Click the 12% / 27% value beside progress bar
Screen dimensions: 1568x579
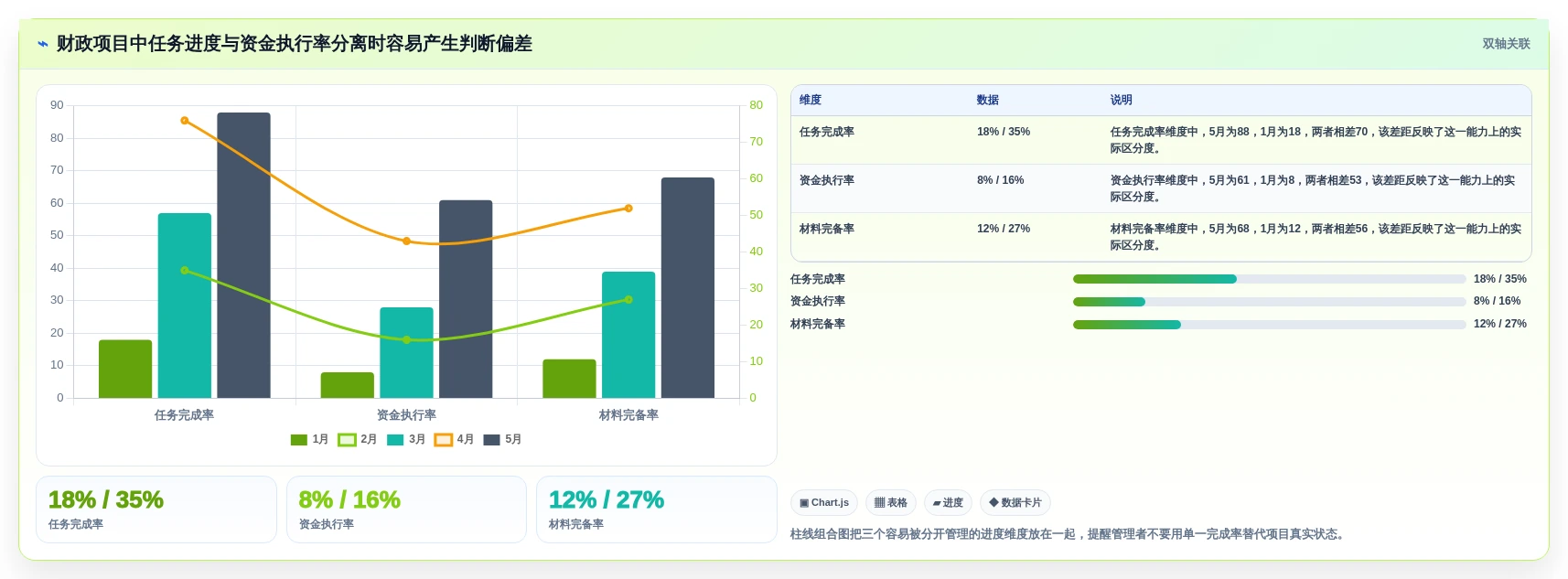coord(1499,324)
